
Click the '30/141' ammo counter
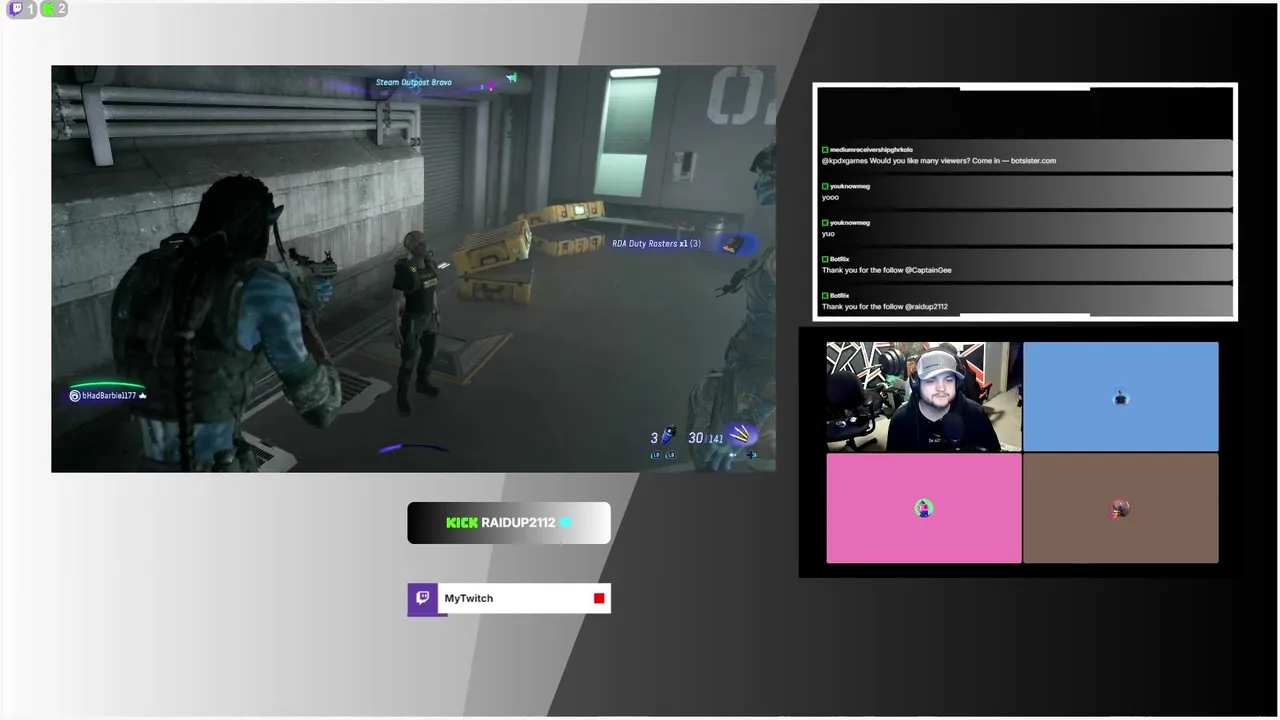click(x=705, y=438)
